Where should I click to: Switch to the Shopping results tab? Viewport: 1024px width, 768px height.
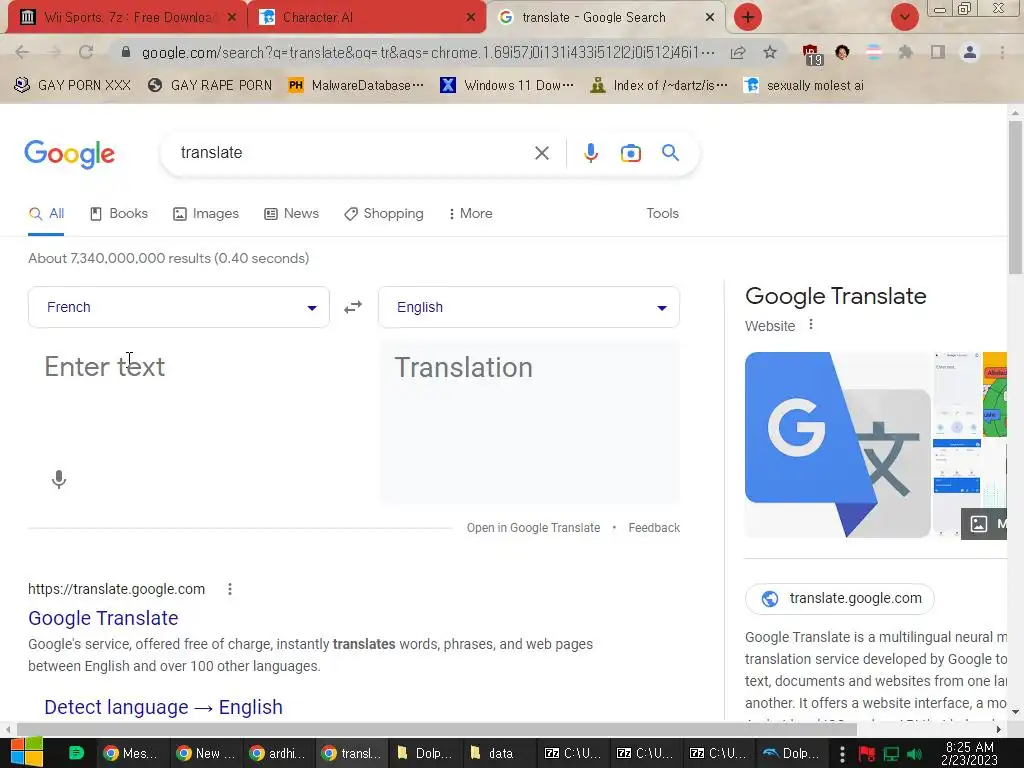pos(384,214)
